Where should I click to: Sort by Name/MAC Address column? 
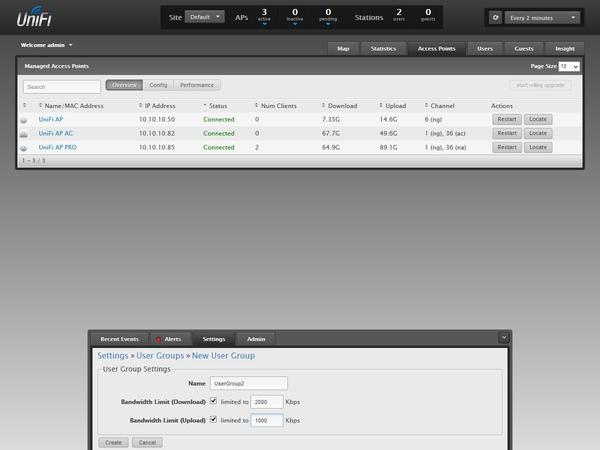(x=71, y=106)
